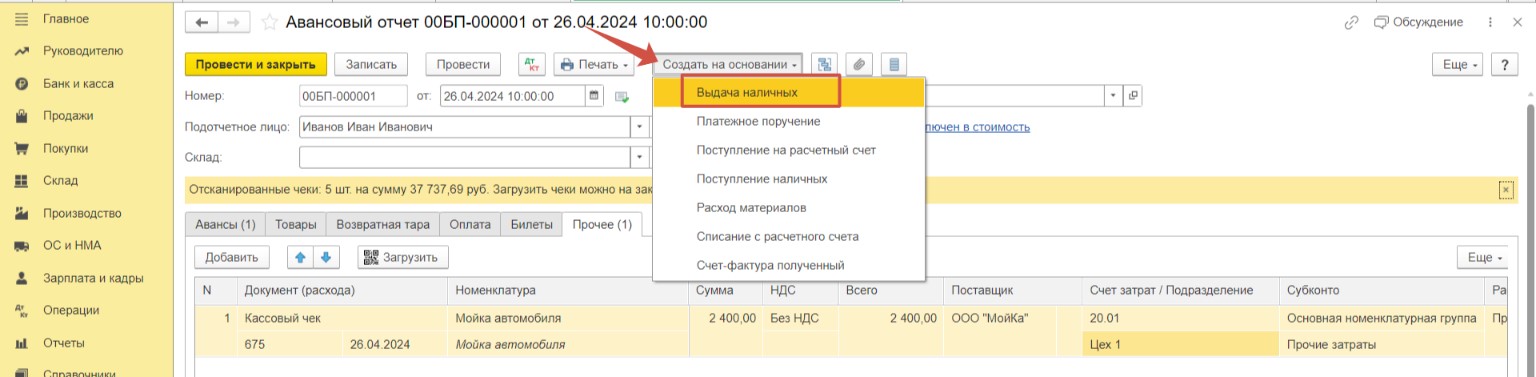1536x377 pixels.
Task: Select Выдача наличных menu entry
Action: coord(790,92)
